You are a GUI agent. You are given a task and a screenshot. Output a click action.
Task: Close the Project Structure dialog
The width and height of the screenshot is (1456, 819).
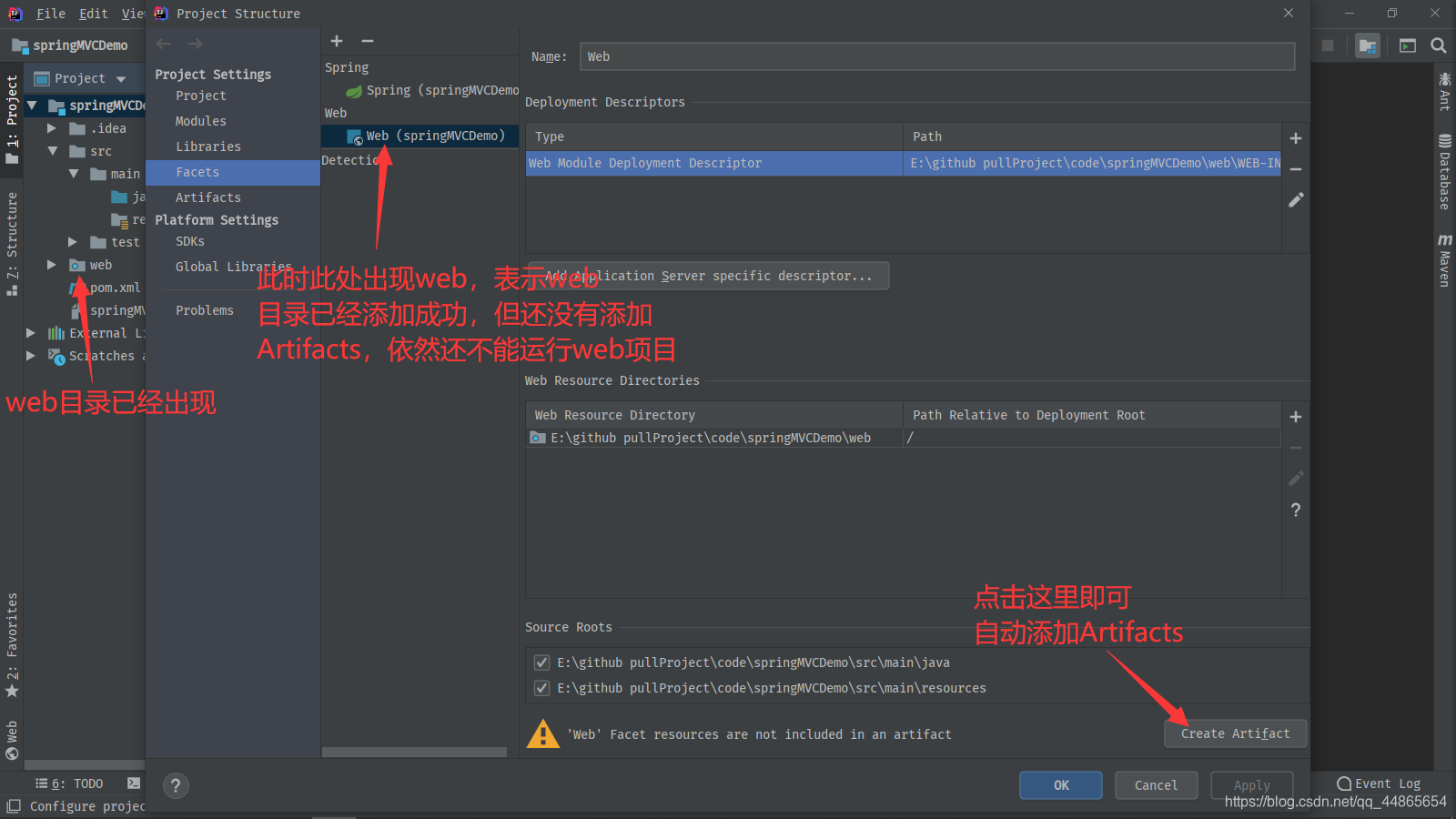point(1289,13)
